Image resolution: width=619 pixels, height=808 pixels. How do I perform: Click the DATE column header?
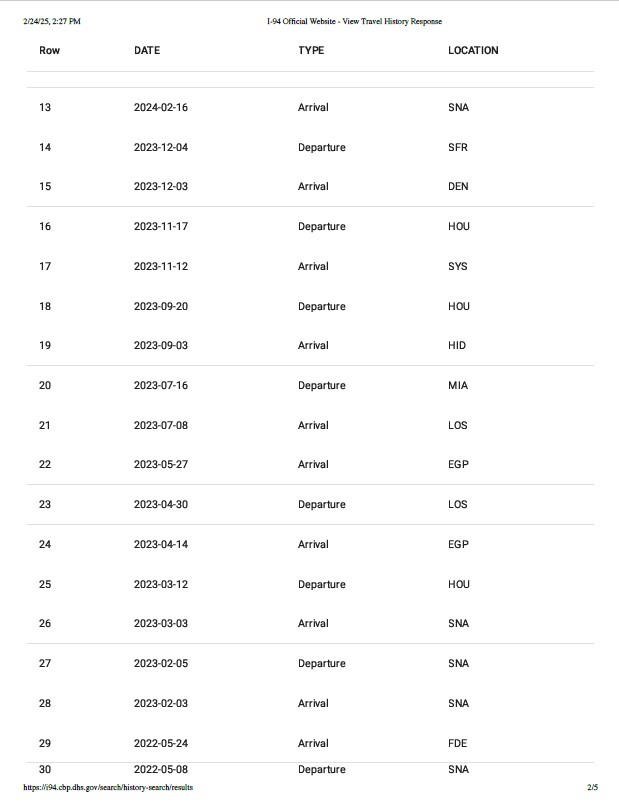click(x=147, y=50)
